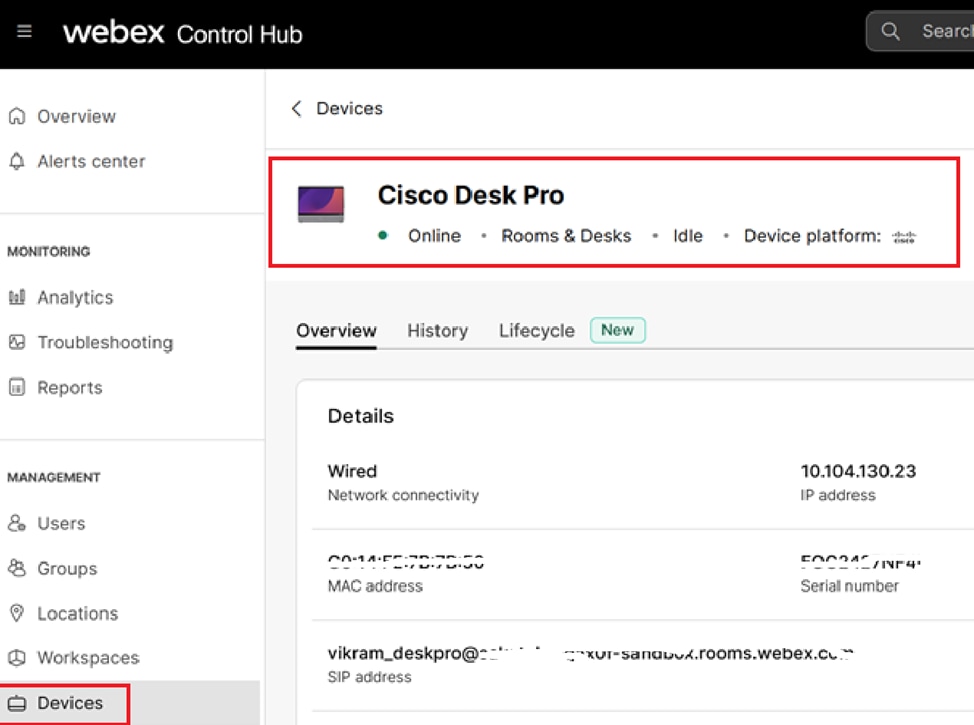Open Alerts center
Screen dimensions: 974x725
click(x=91, y=162)
